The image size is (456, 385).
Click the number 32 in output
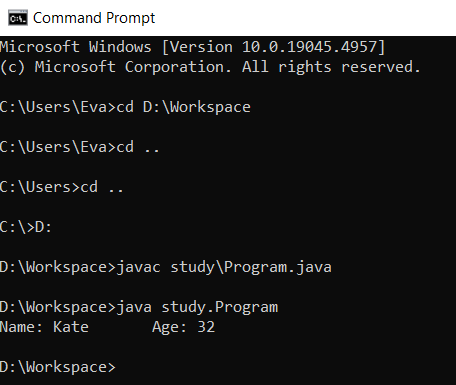pos(206,327)
